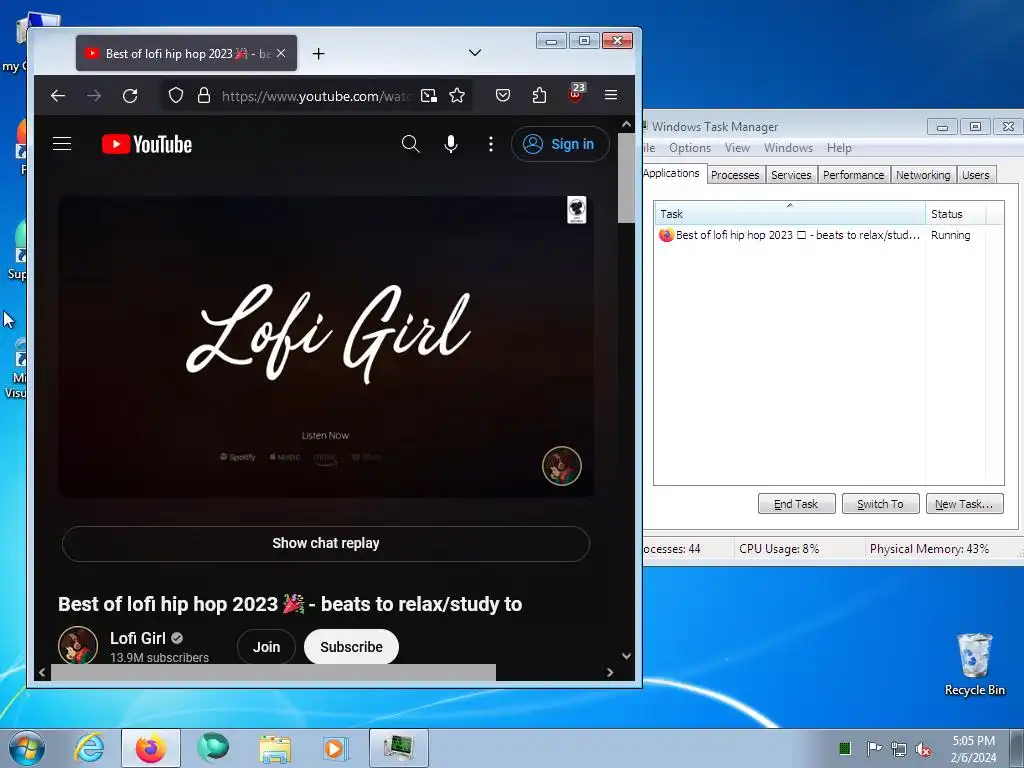Bookmark page with star icon
1024x768 pixels.
457,96
